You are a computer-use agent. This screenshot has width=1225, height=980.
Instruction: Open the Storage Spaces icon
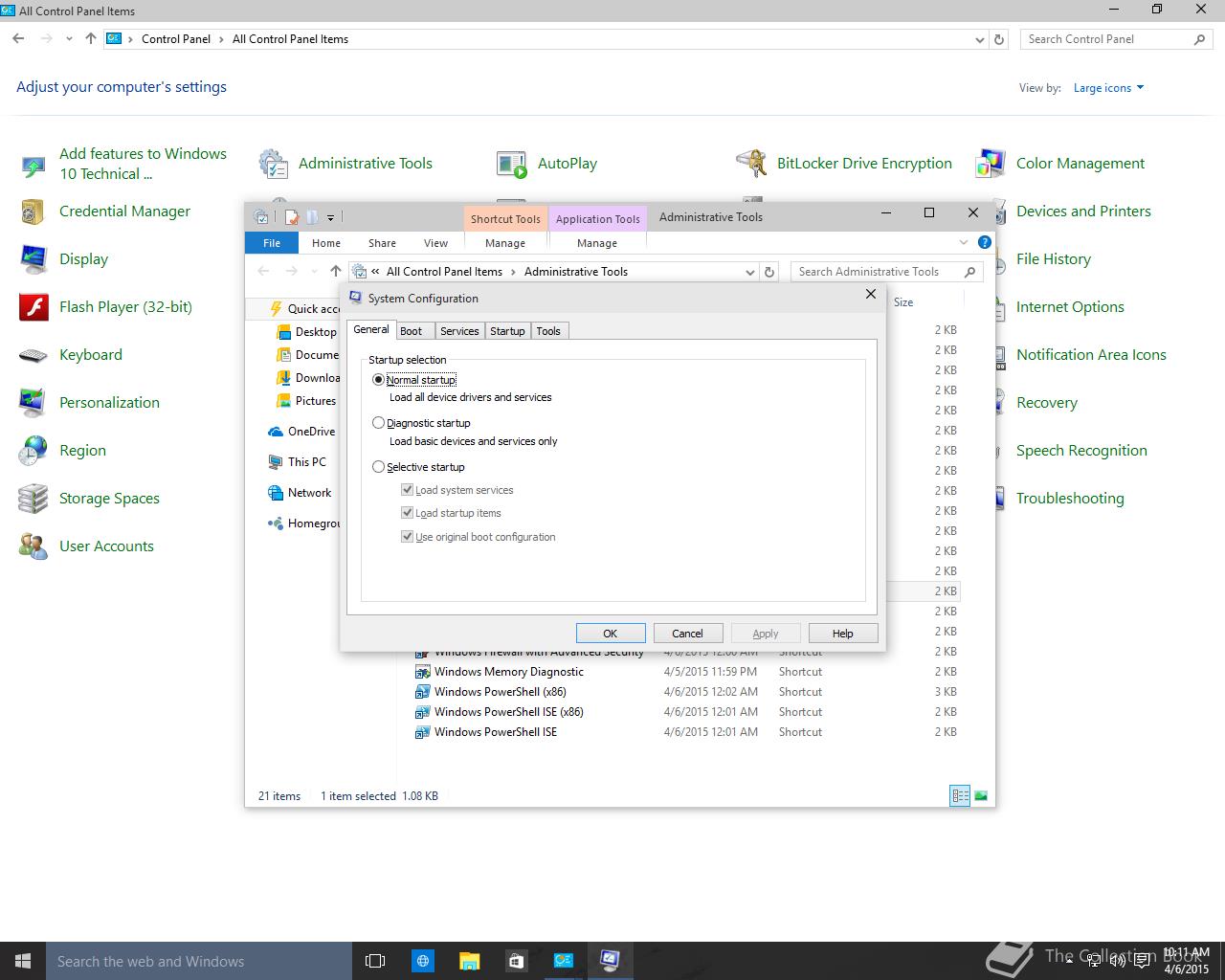tap(33, 499)
